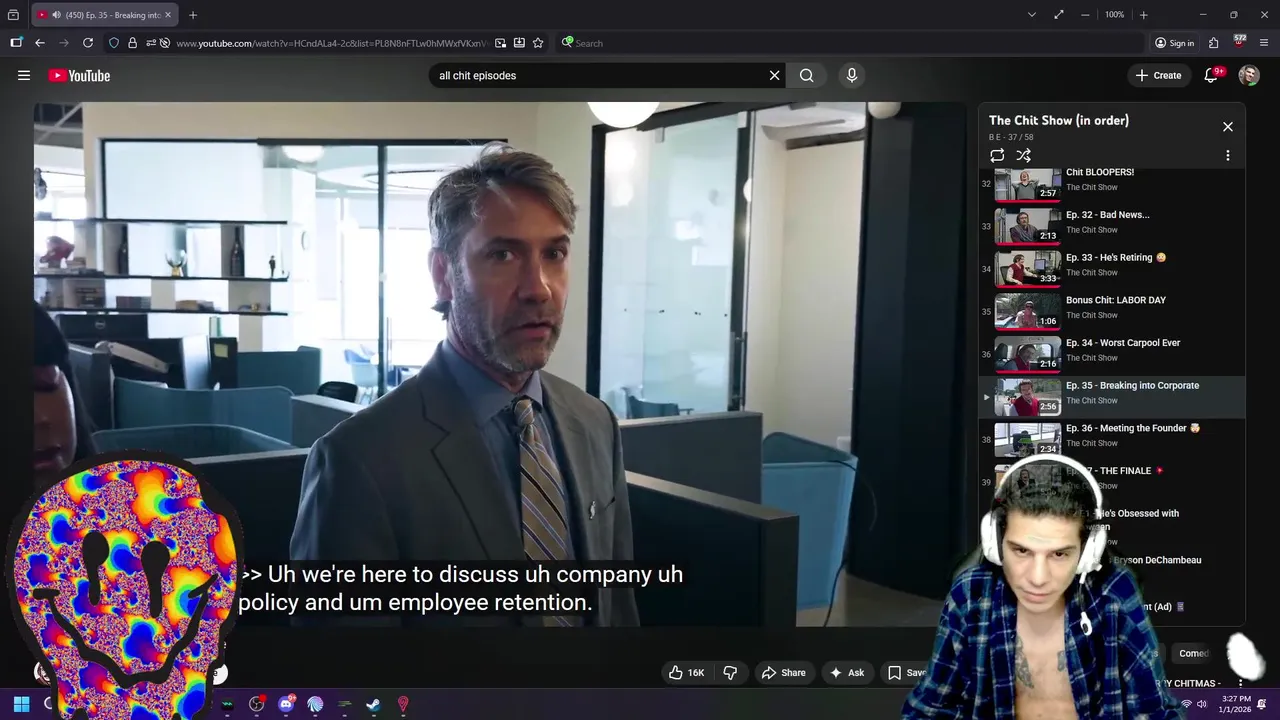1280x720 pixels.
Task: Click the install/download icon in address bar
Action: point(519,43)
